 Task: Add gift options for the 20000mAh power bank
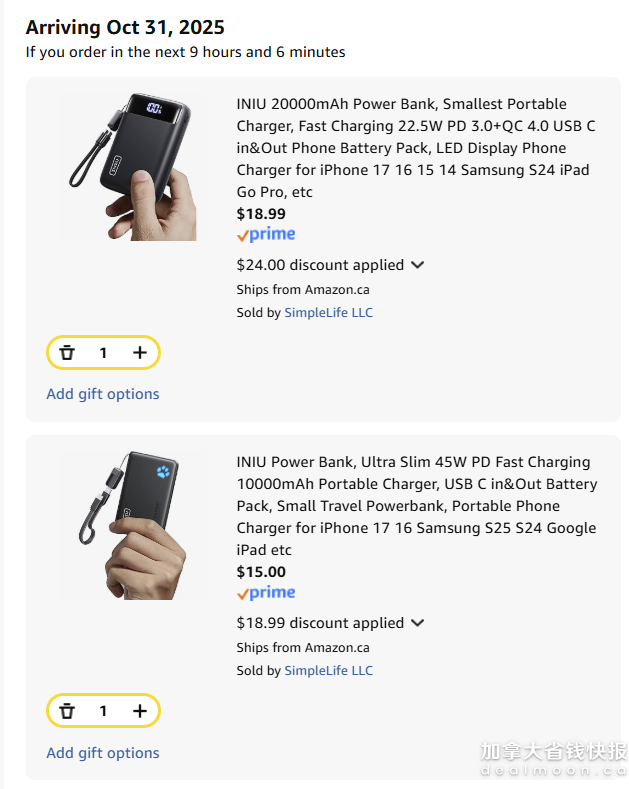103,394
